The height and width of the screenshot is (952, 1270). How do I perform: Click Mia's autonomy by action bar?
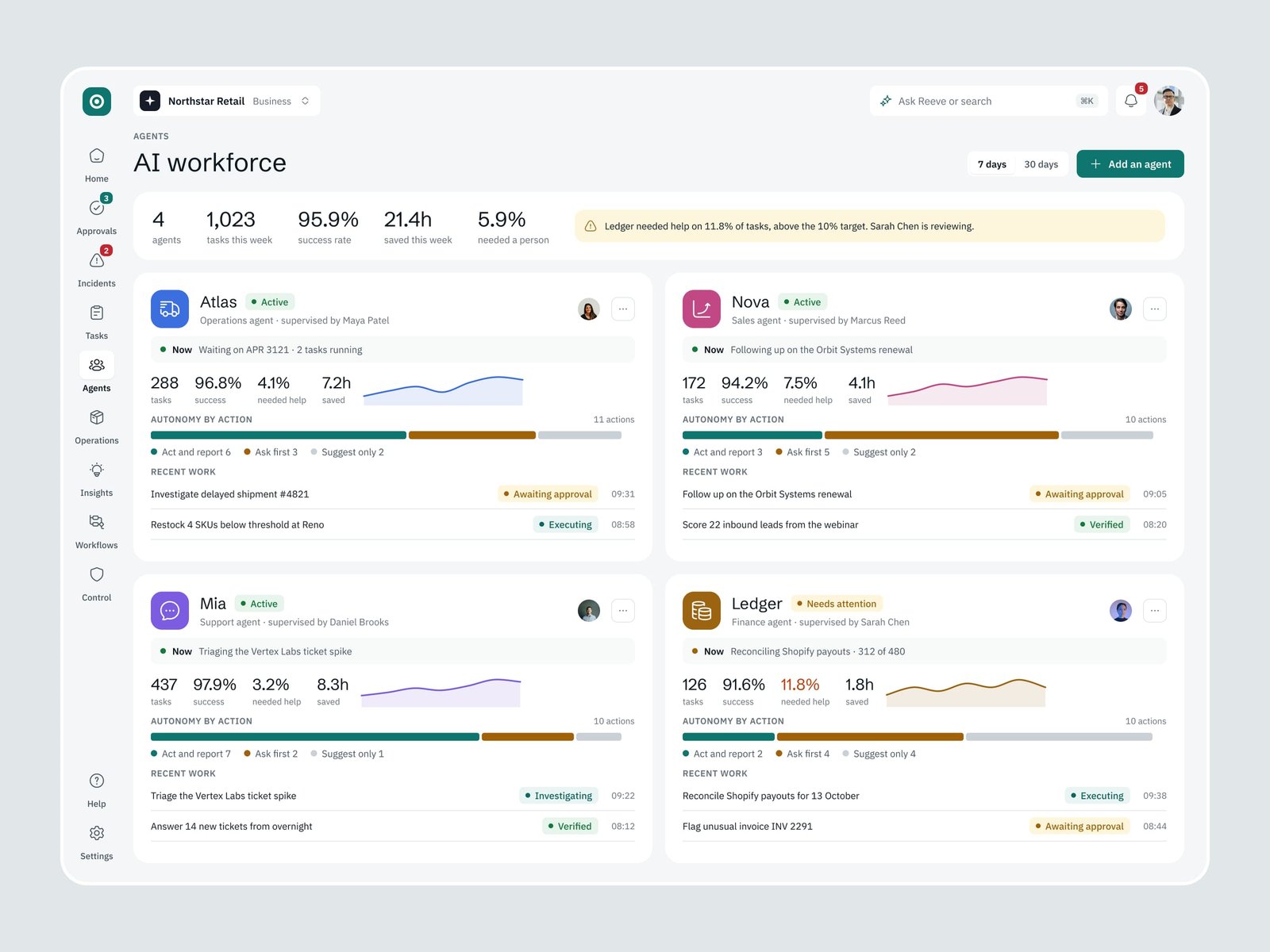tap(386, 737)
